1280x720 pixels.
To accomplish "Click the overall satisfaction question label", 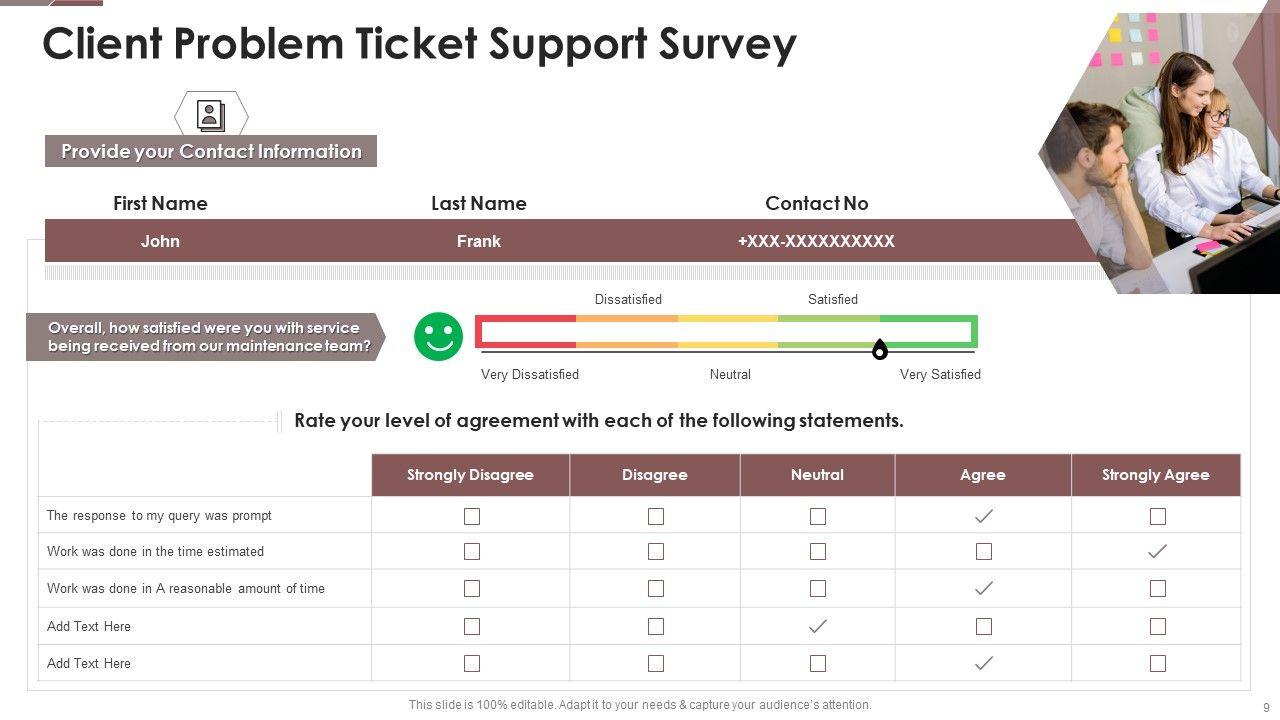I will click(x=205, y=337).
